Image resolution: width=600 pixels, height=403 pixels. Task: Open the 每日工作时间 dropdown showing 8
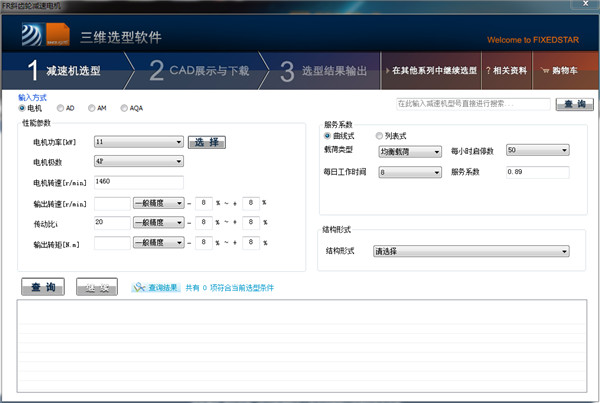click(410, 173)
